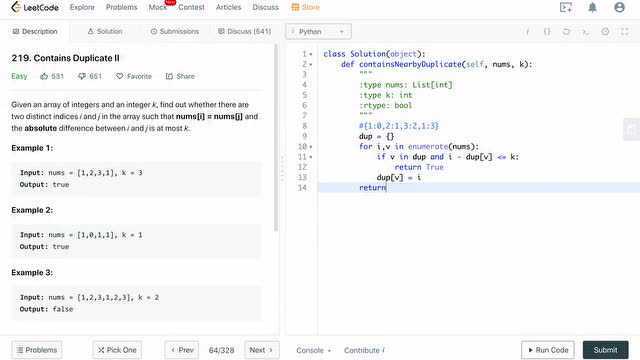Collapse code fold arrow at line 1

pos(311,54)
